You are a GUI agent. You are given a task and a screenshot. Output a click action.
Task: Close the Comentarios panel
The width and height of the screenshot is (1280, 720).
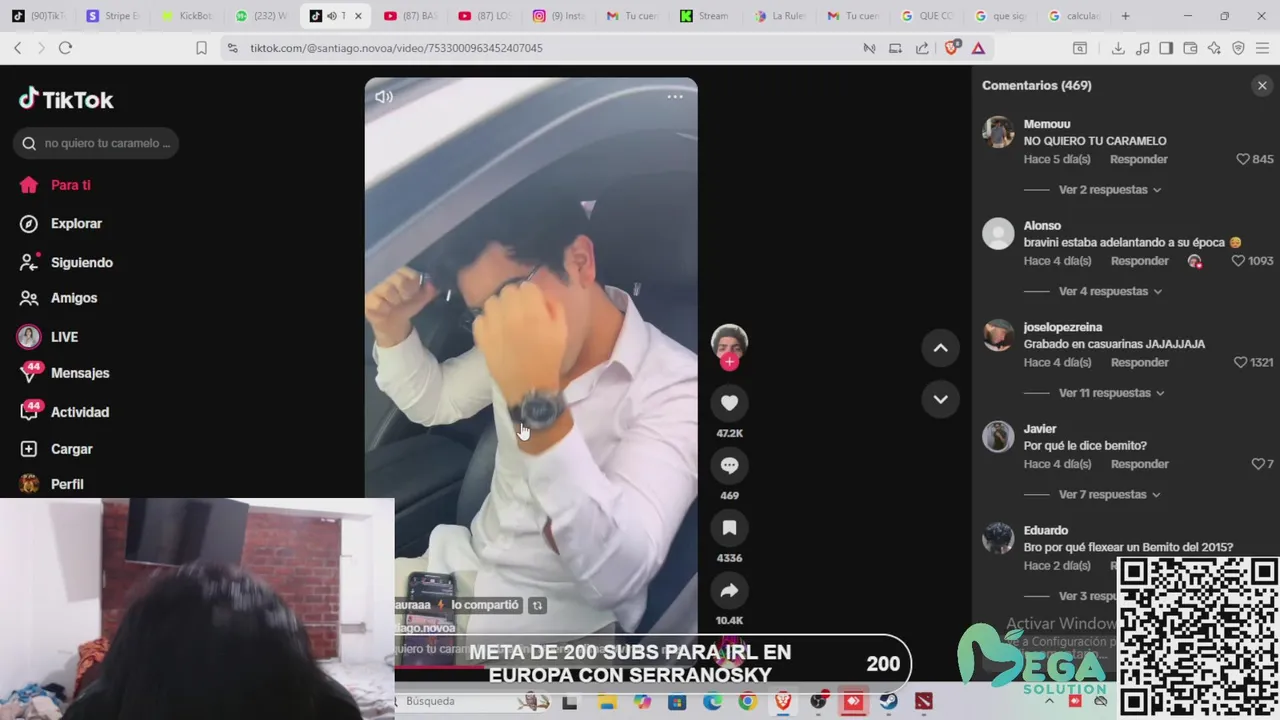pos(1262,86)
